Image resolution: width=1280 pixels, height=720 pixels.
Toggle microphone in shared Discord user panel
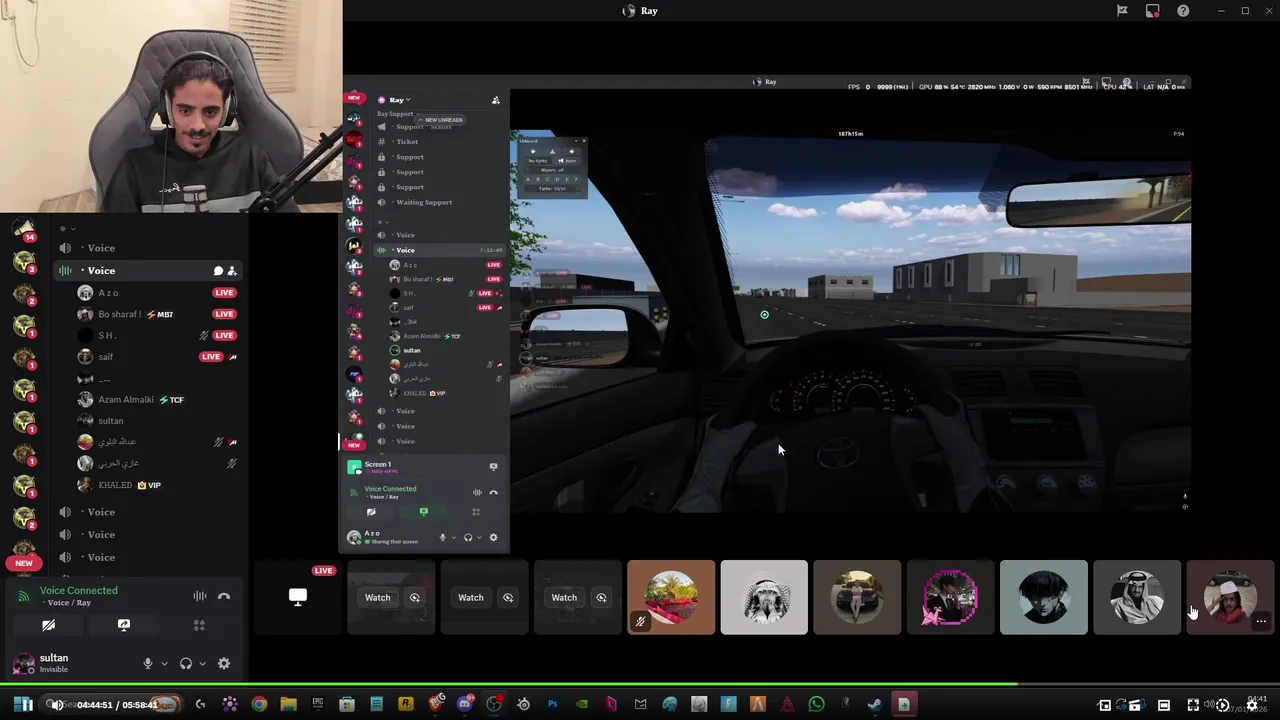click(x=443, y=538)
